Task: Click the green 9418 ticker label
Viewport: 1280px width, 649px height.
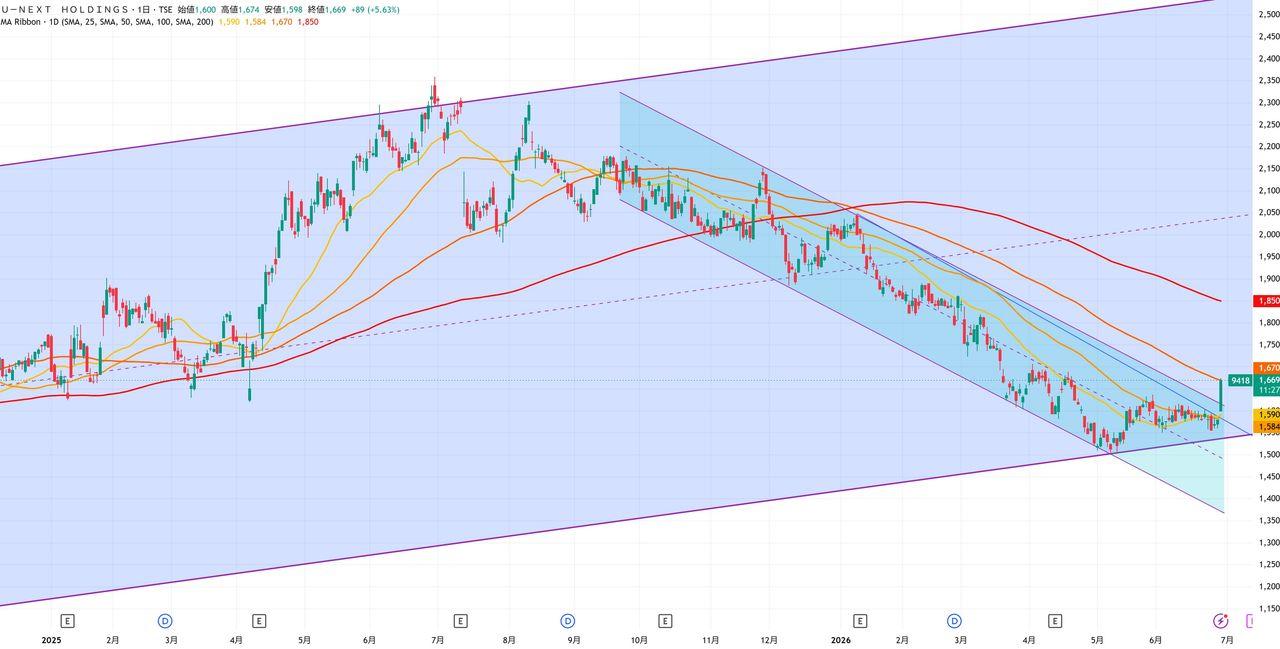Action: pos(1240,380)
